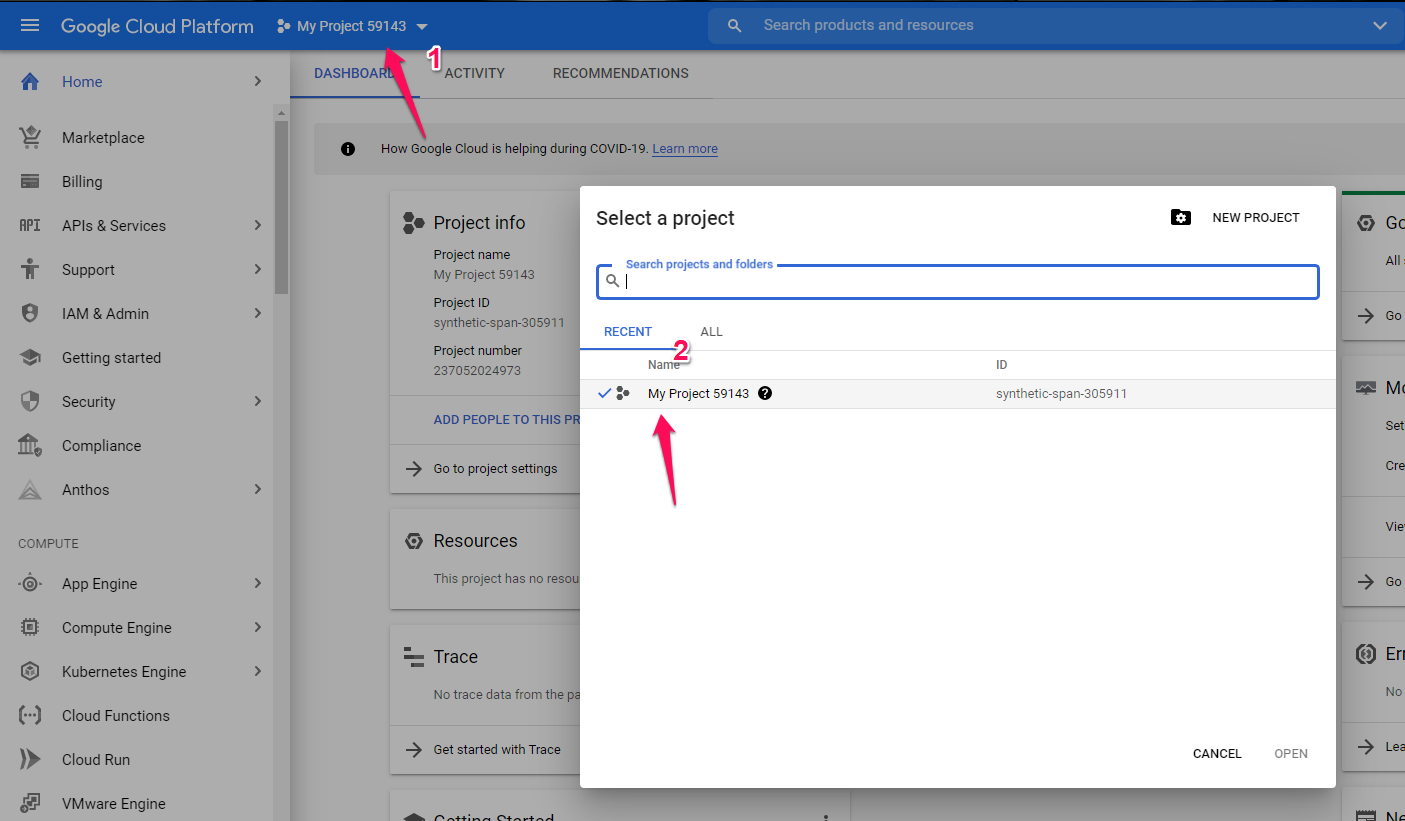Click the new project folder-gear icon

[x=1181, y=217]
